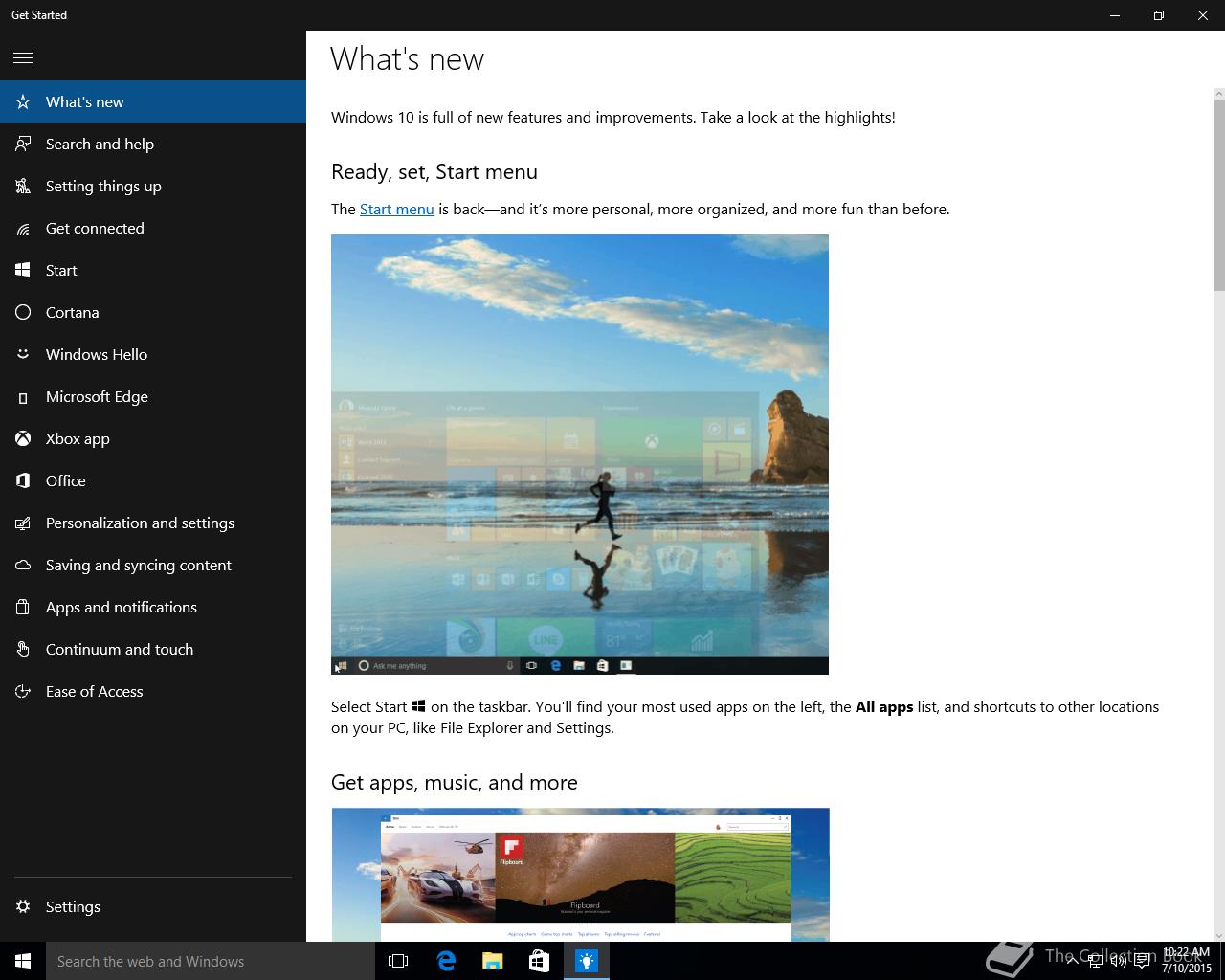Click the Settings gear icon
Image resolution: width=1225 pixels, height=980 pixels.
tap(23, 906)
